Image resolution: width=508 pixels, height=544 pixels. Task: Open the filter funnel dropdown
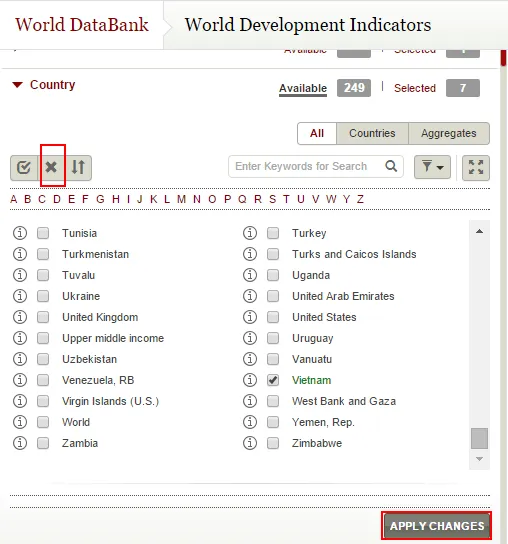(432, 168)
